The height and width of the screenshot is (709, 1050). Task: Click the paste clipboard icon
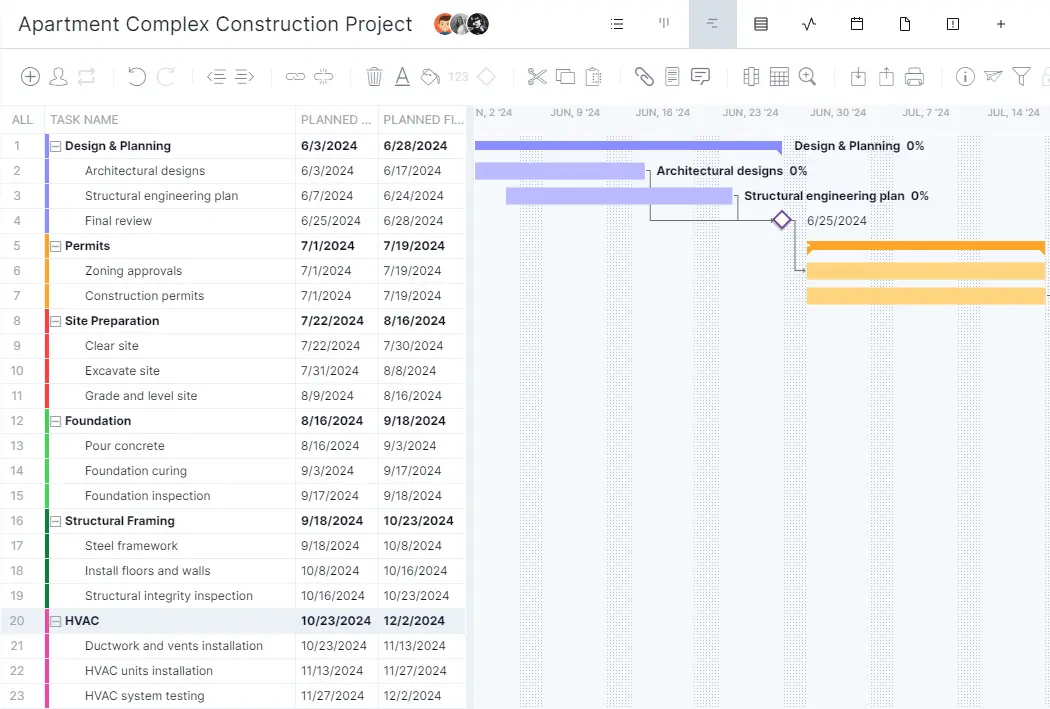[x=594, y=77]
